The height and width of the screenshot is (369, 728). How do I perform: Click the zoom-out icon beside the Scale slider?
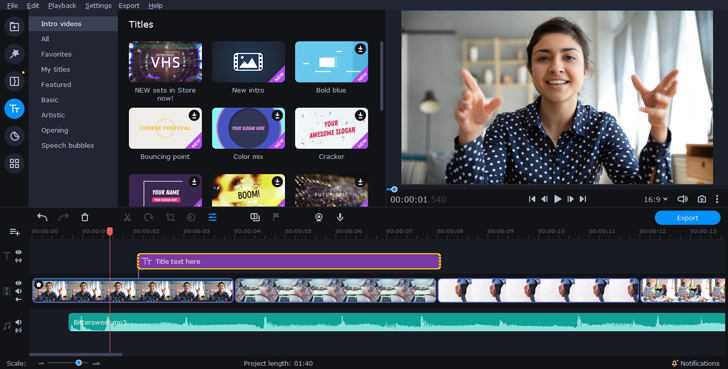pyautogui.click(x=41, y=363)
